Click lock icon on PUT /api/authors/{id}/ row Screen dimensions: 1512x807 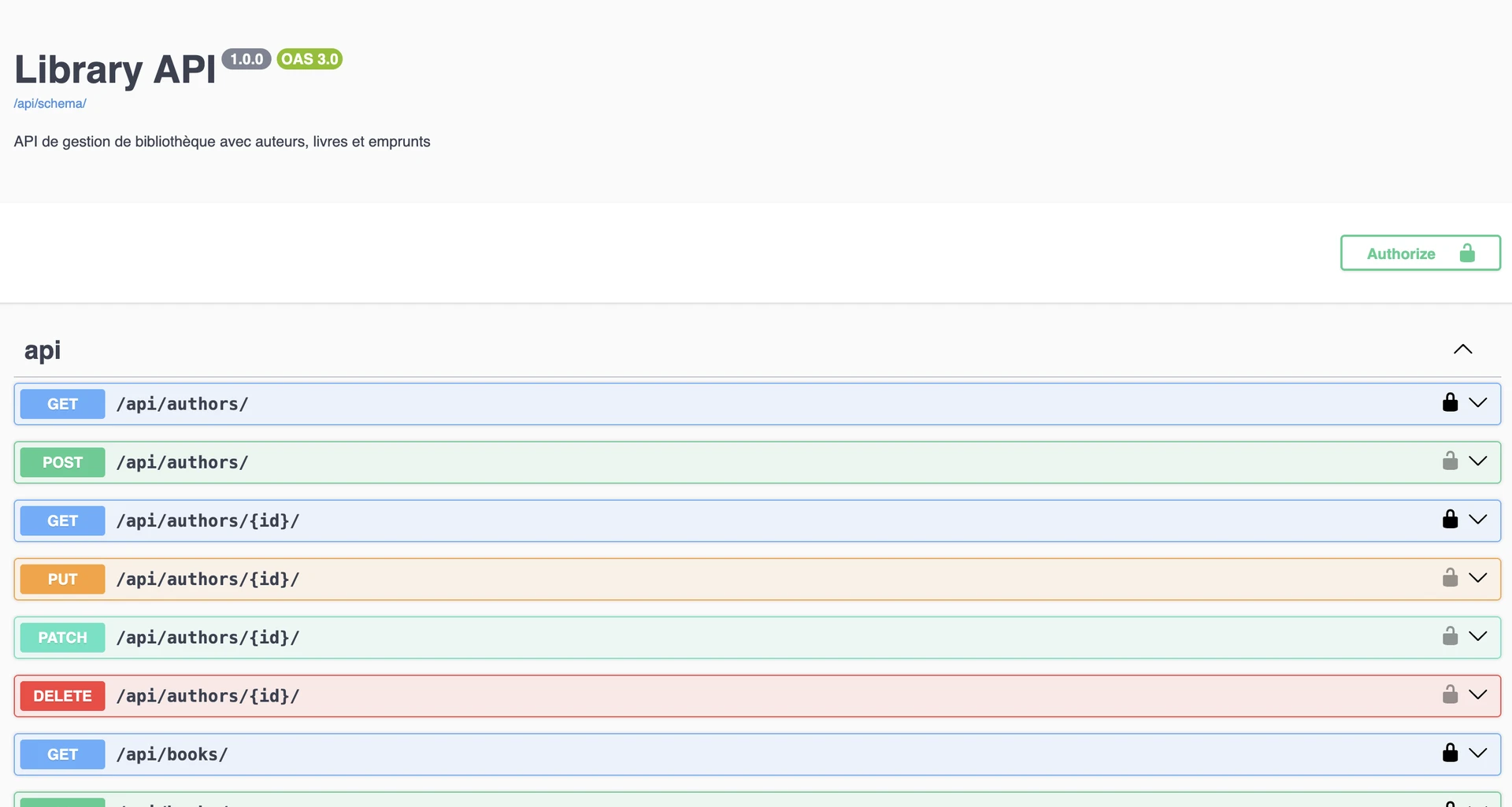pos(1450,577)
